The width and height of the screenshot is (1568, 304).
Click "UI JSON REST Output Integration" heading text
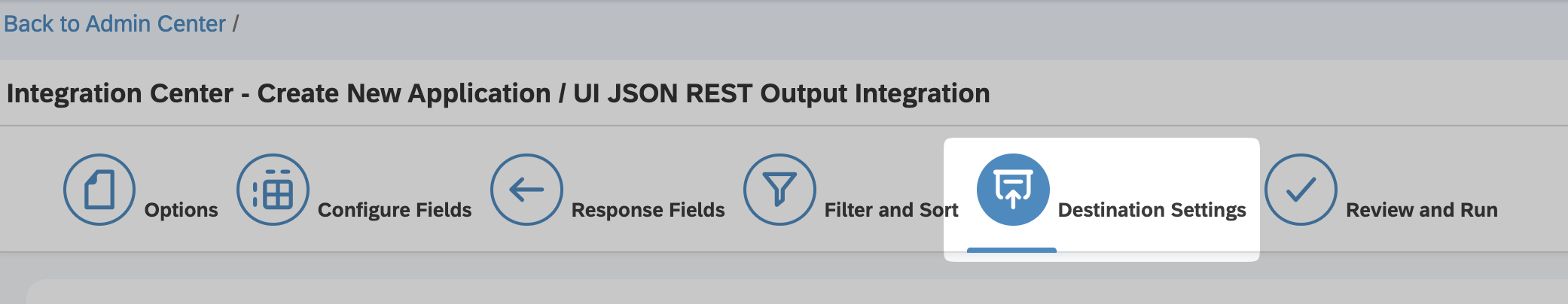point(781,93)
